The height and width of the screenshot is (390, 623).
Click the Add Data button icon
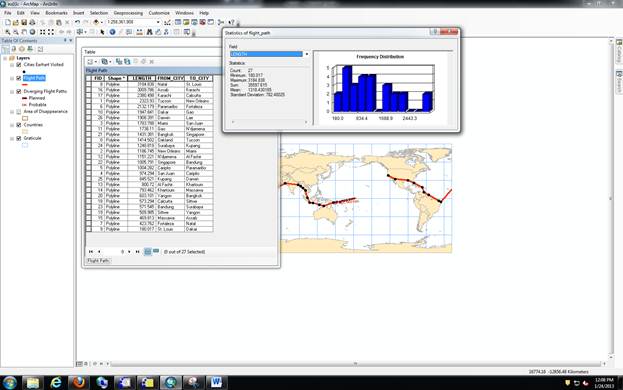pyautogui.click(x=96, y=22)
